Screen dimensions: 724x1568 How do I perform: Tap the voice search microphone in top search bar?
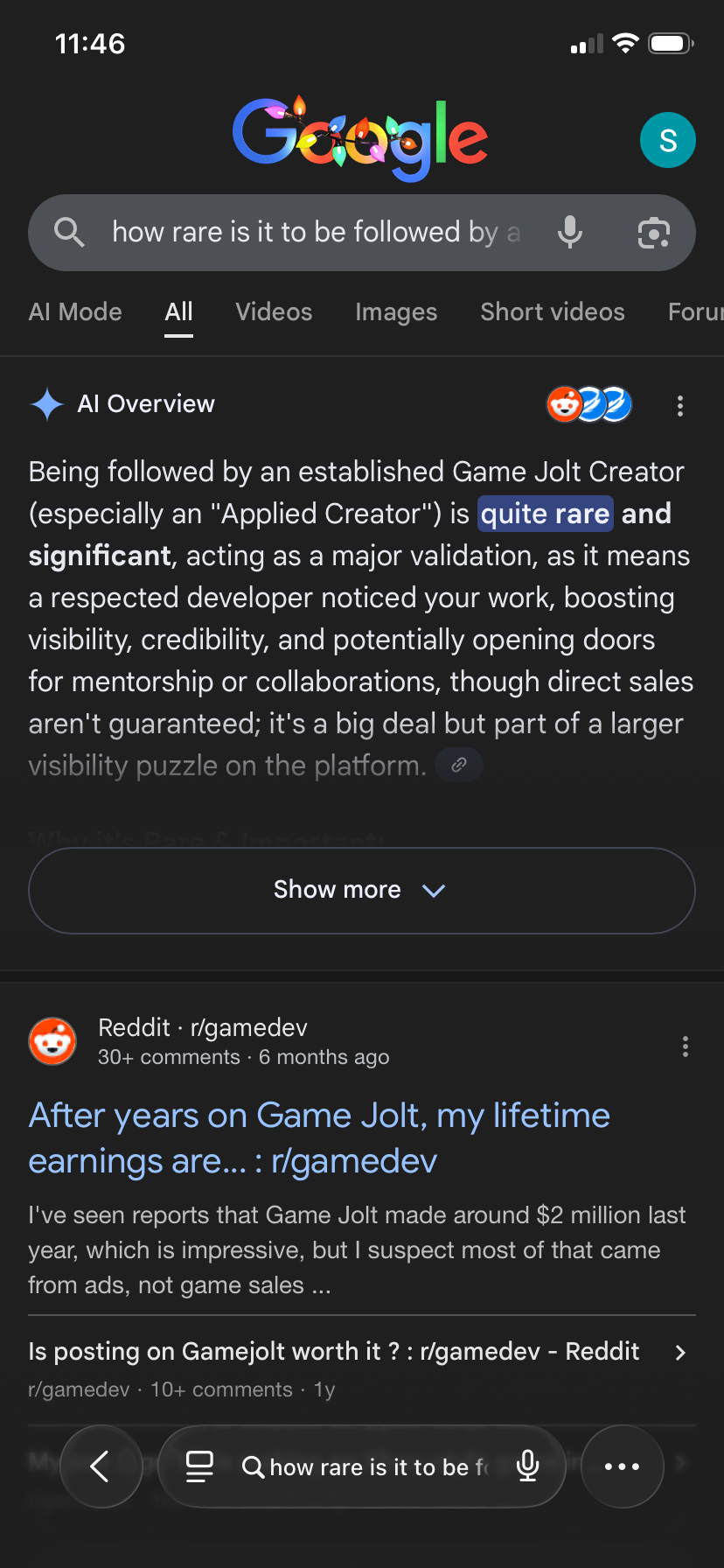(x=570, y=233)
